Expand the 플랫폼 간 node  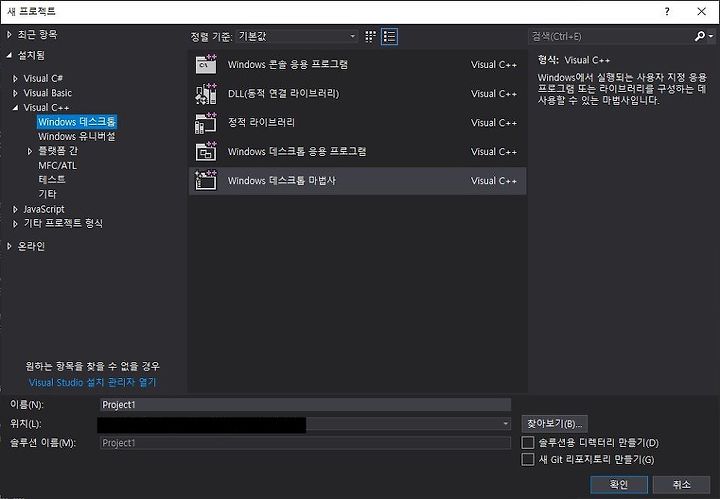coord(30,151)
